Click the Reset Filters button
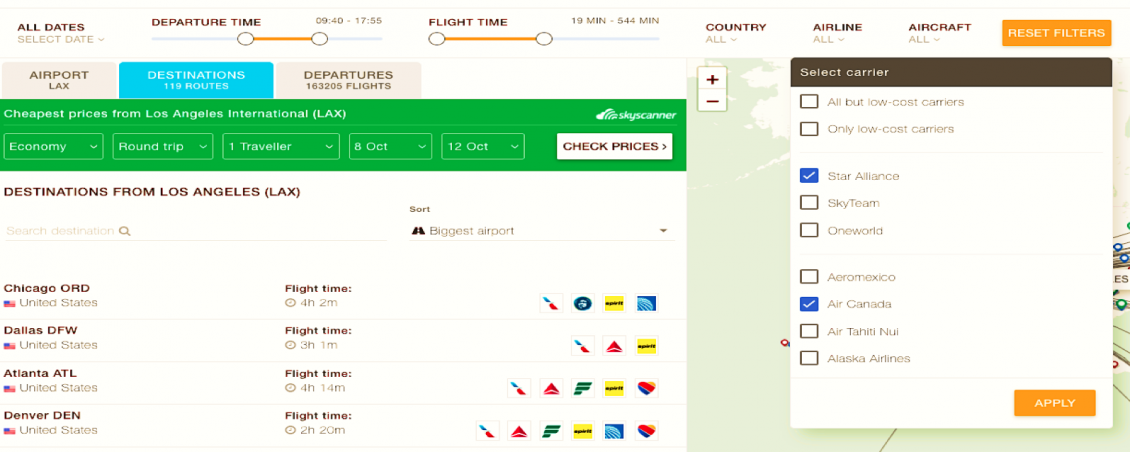This screenshot has width=1130, height=452. click(x=1056, y=33)
